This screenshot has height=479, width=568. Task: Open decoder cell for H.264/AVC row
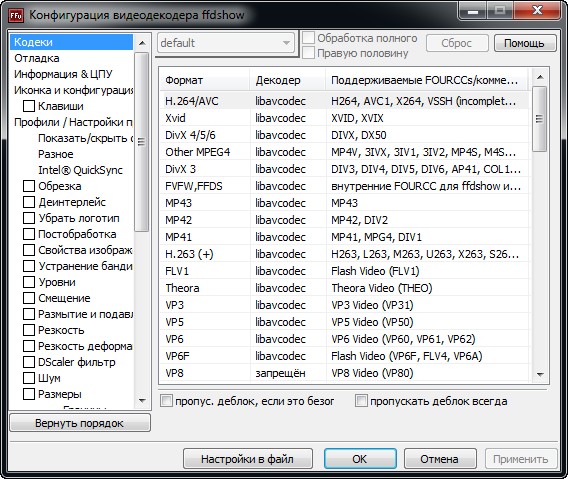pos(280,101)
